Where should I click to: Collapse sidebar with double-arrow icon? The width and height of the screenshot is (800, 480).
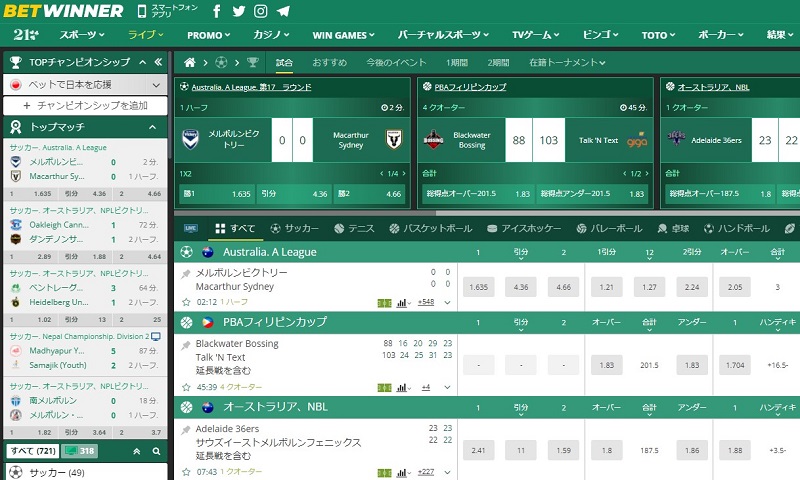pos(158,62)
